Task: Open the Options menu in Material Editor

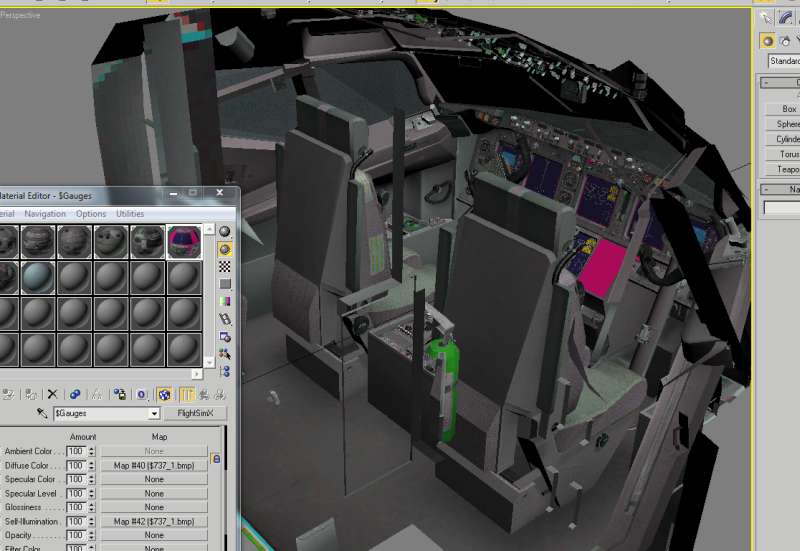Action: [x=91, y=214]
